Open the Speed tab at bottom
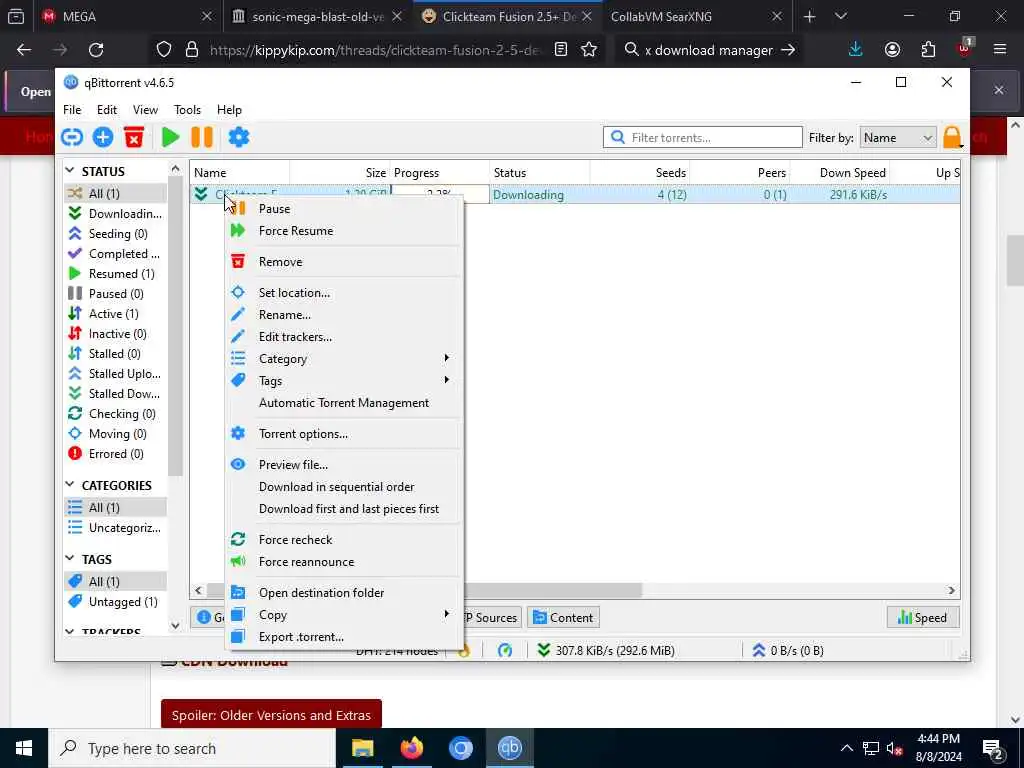The image size is (1024, 768). point(923,618)
